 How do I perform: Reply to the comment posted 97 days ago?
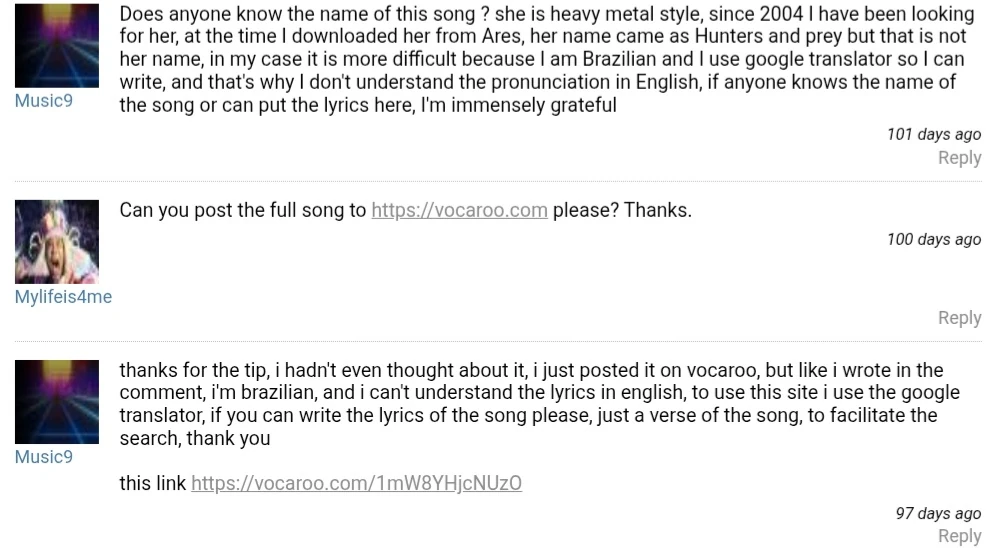[959, 536]
